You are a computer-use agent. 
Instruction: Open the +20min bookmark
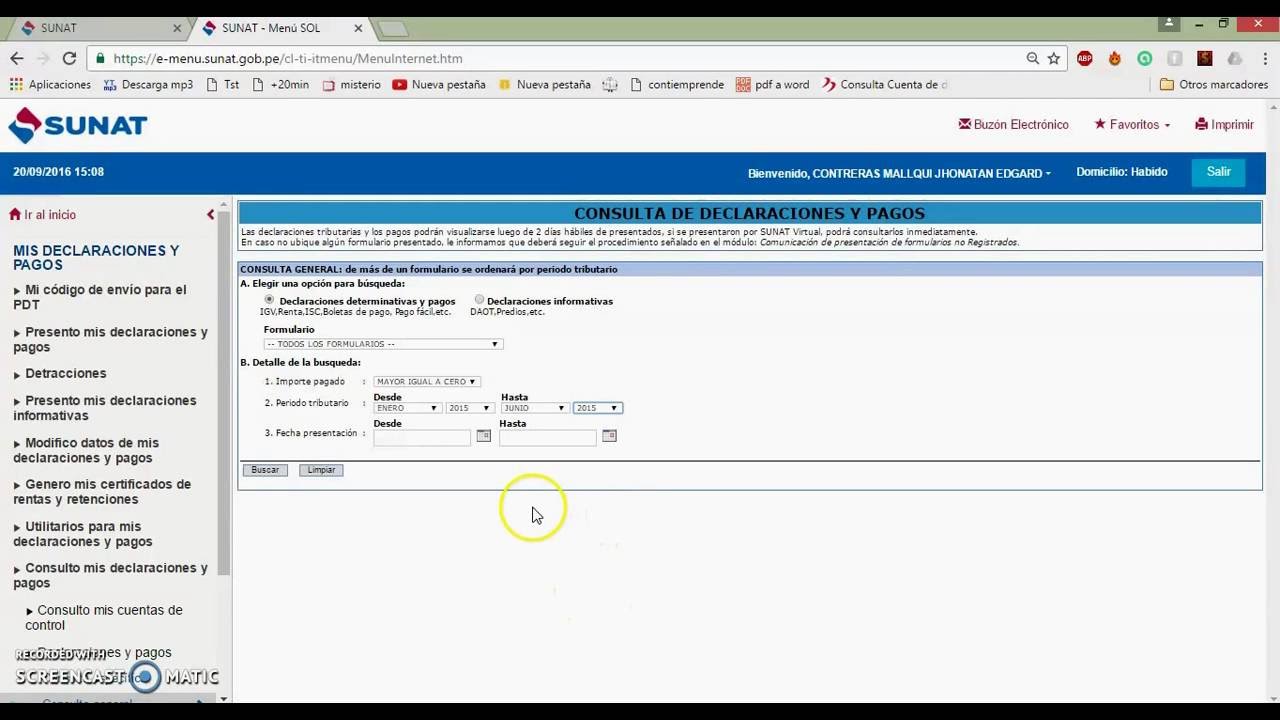tap(280, 85)
